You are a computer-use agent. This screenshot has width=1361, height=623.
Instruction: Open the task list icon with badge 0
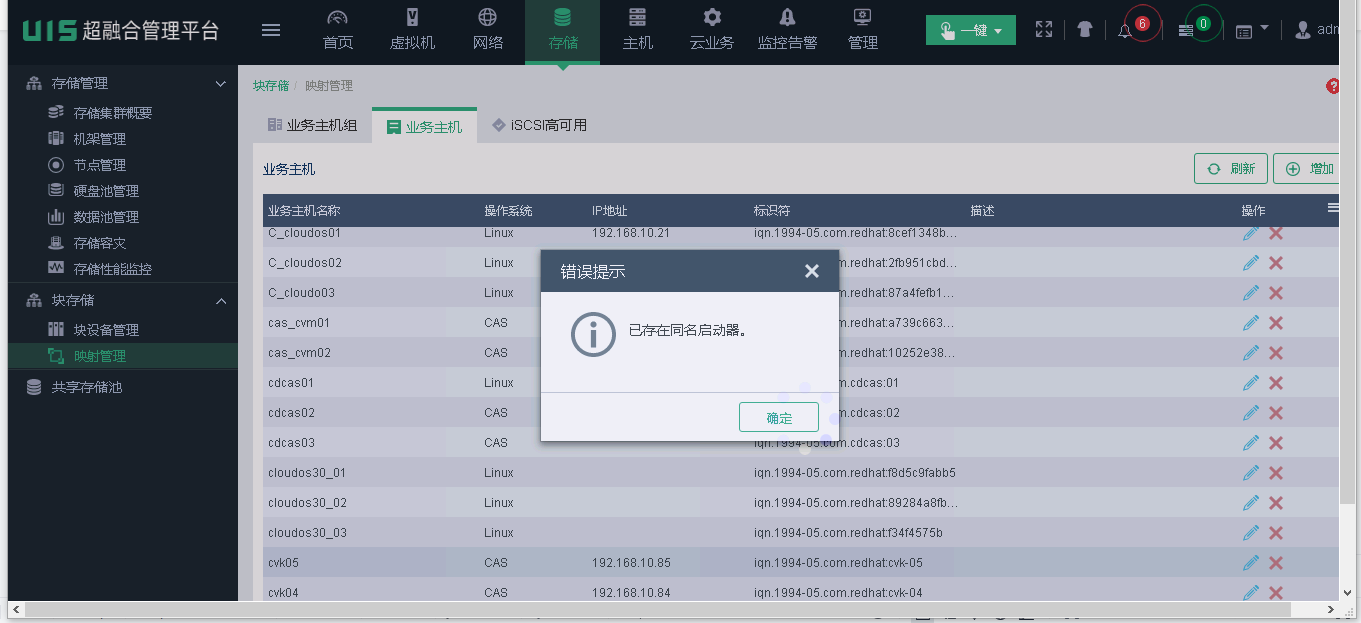[x=1186, y=31]
